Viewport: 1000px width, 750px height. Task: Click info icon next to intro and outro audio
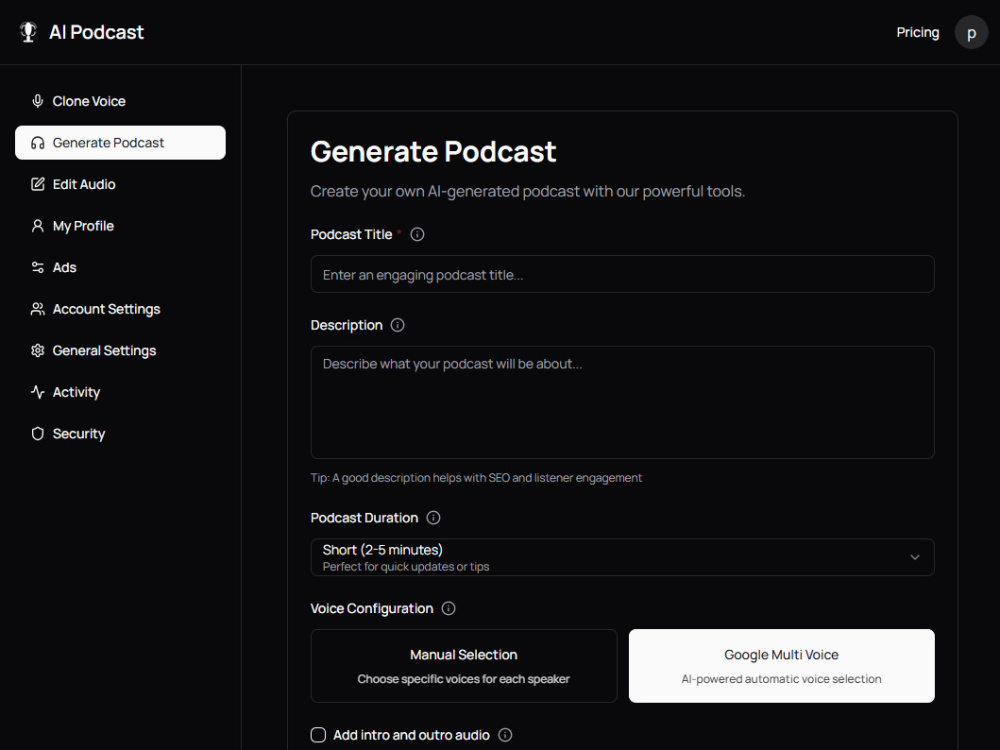[x=505, y=735]
